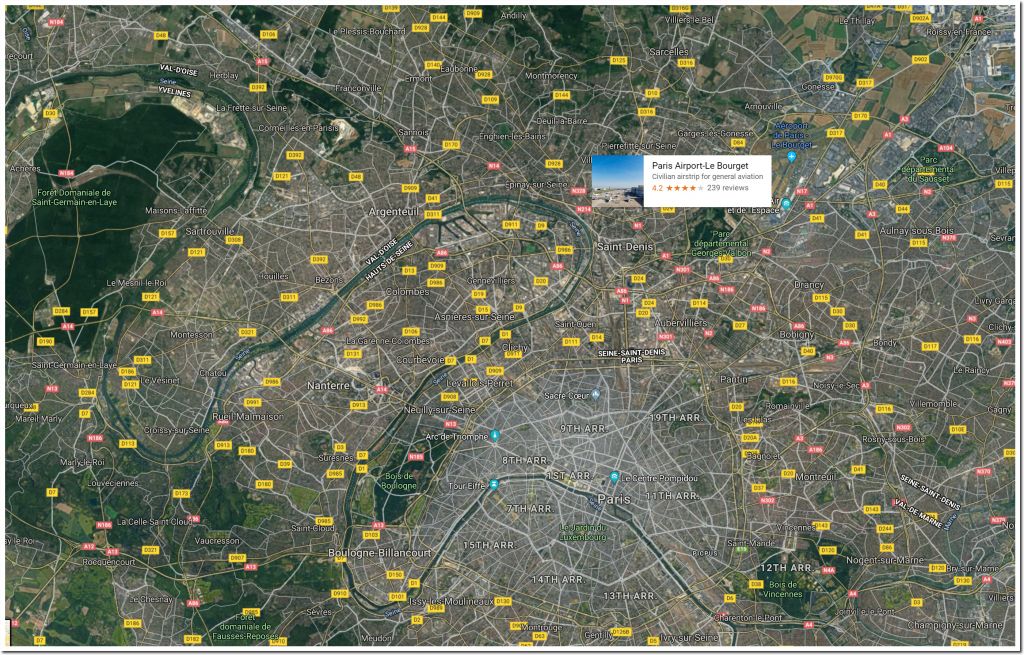1024x655 pixels.
Task: Click the Saint-Denis city label
Action: [x=624, y=246]
